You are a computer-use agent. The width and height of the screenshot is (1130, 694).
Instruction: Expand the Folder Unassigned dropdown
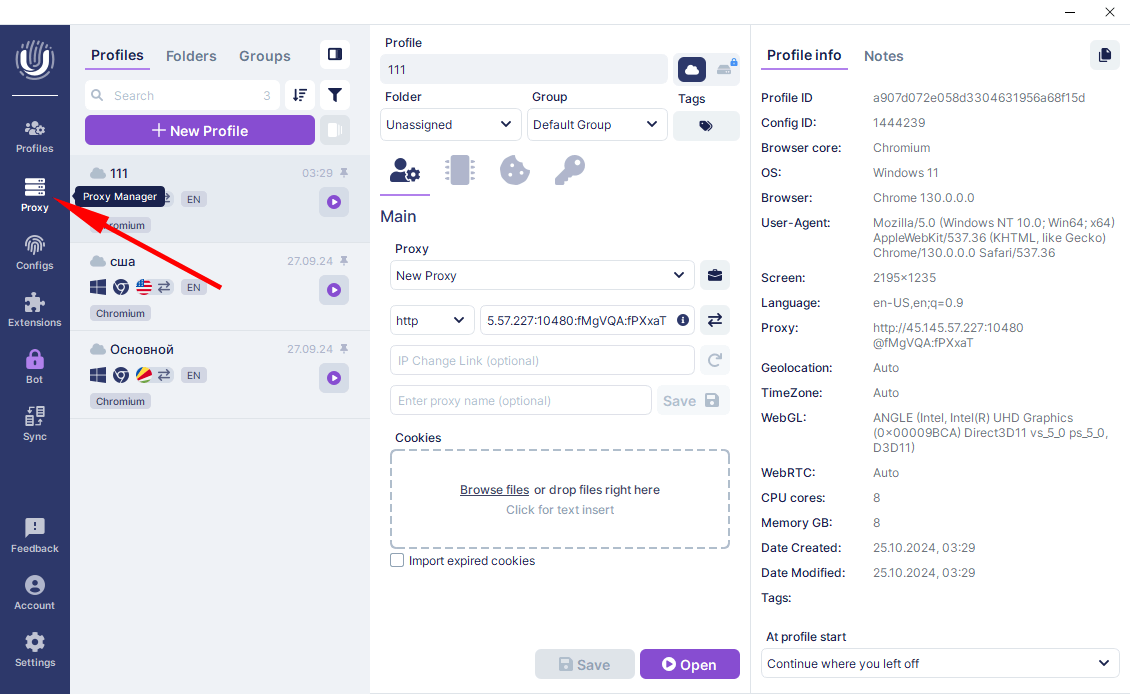[450, 125]
